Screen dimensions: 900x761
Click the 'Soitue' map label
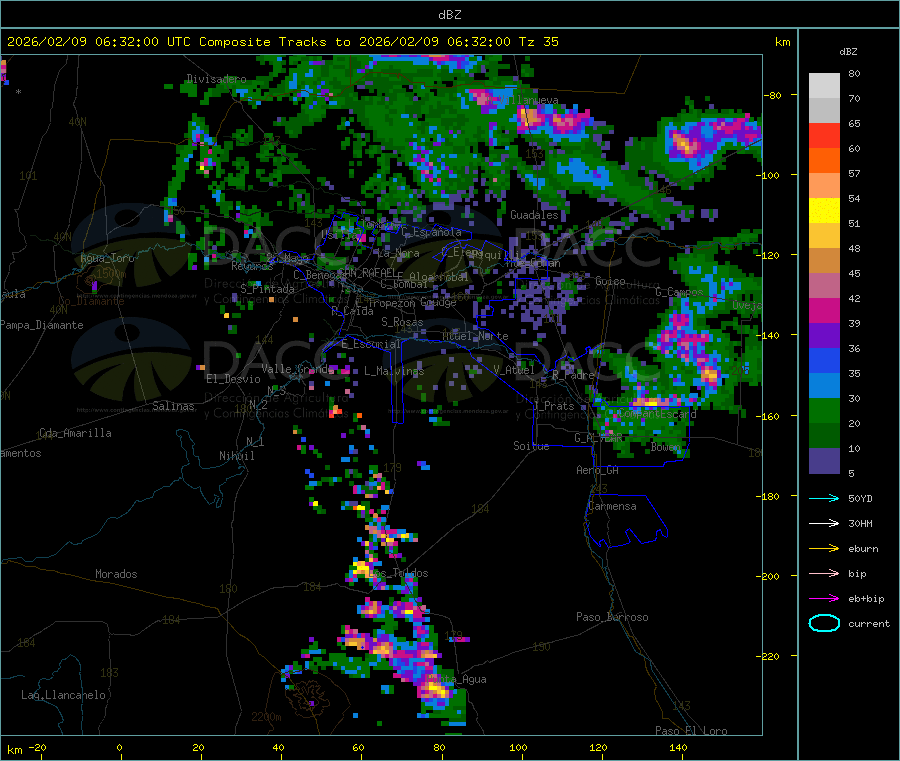pos(531,446)
